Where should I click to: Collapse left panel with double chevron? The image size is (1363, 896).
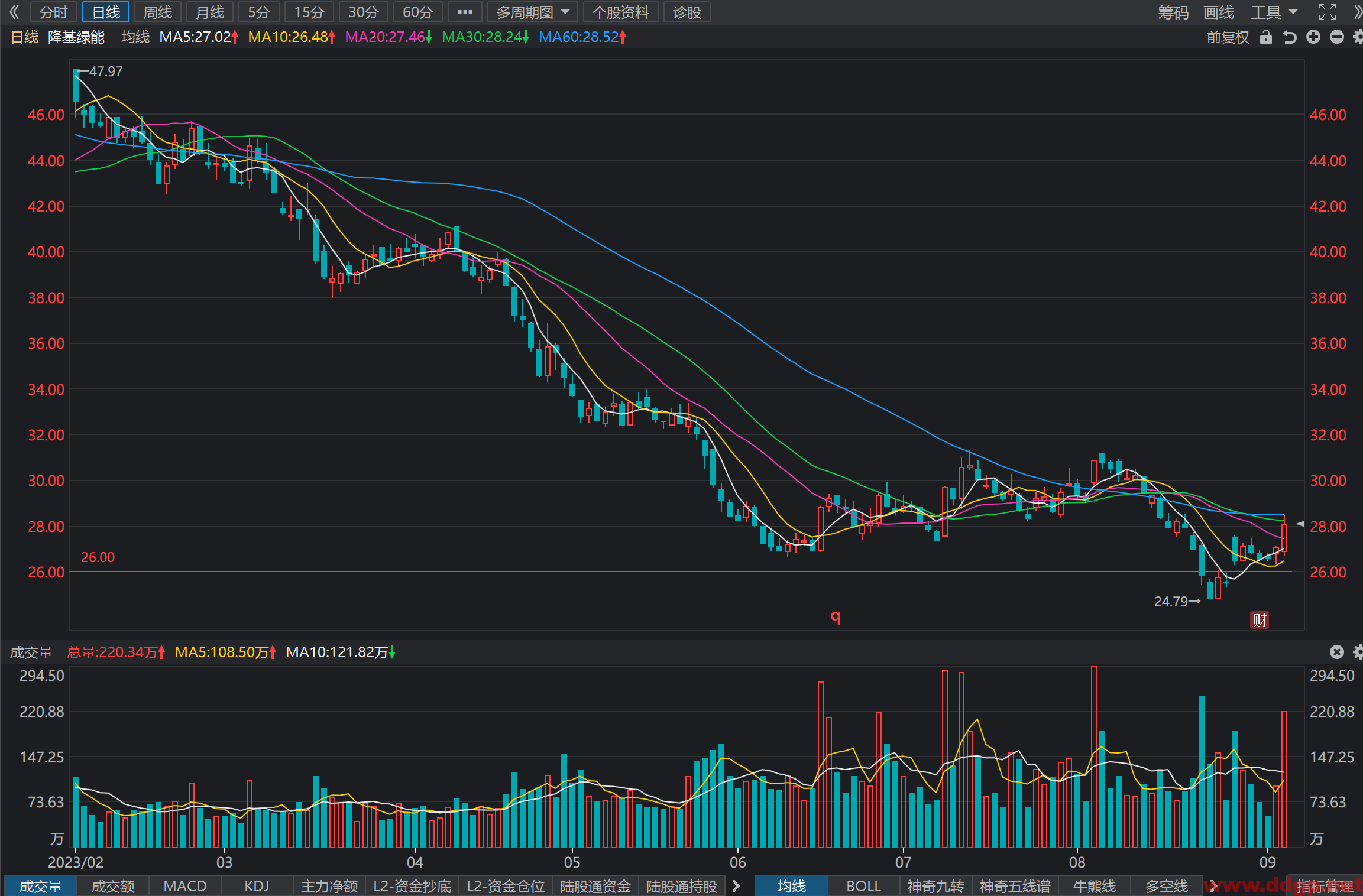point(15,12)
